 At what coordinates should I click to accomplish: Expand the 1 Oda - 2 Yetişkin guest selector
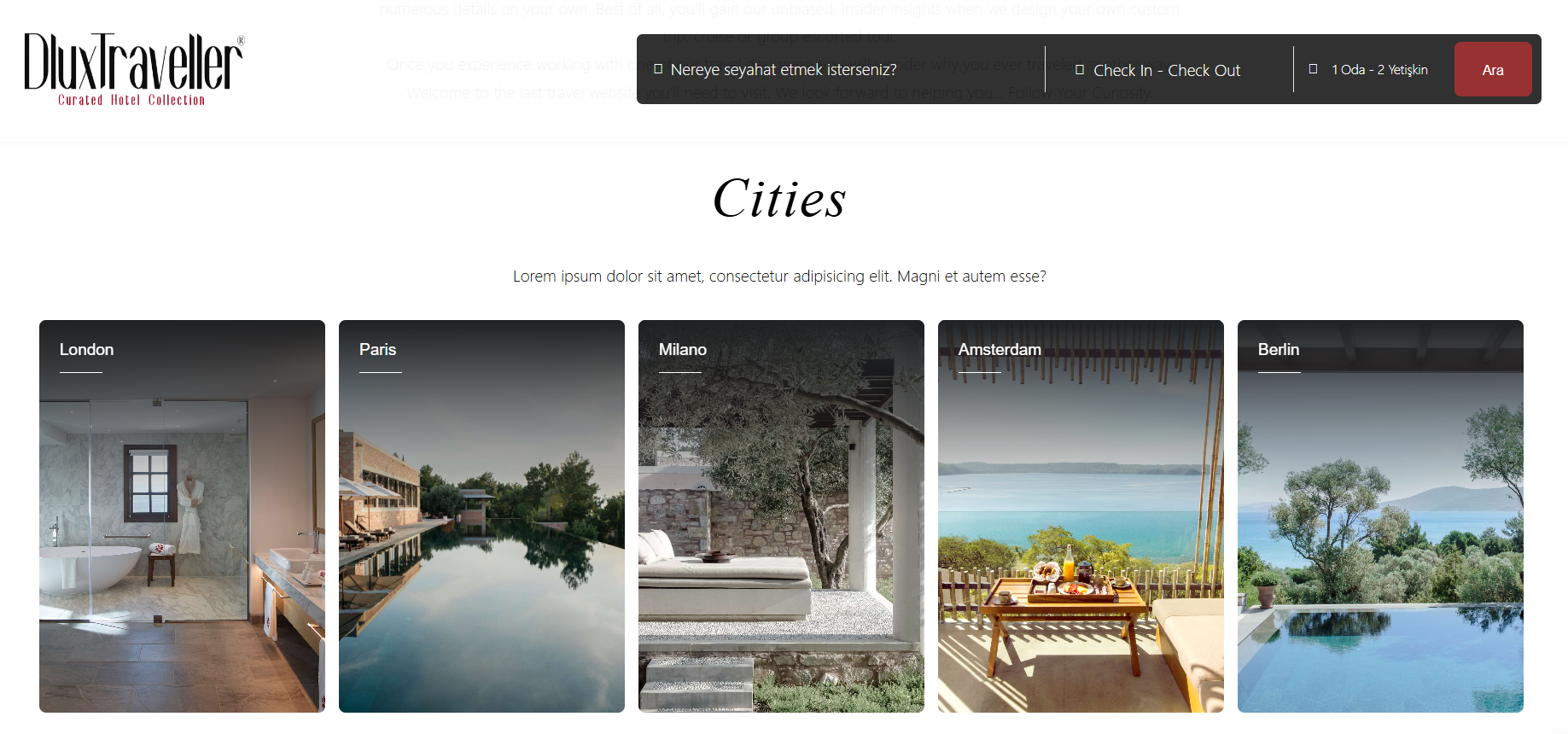(1379, 70)
